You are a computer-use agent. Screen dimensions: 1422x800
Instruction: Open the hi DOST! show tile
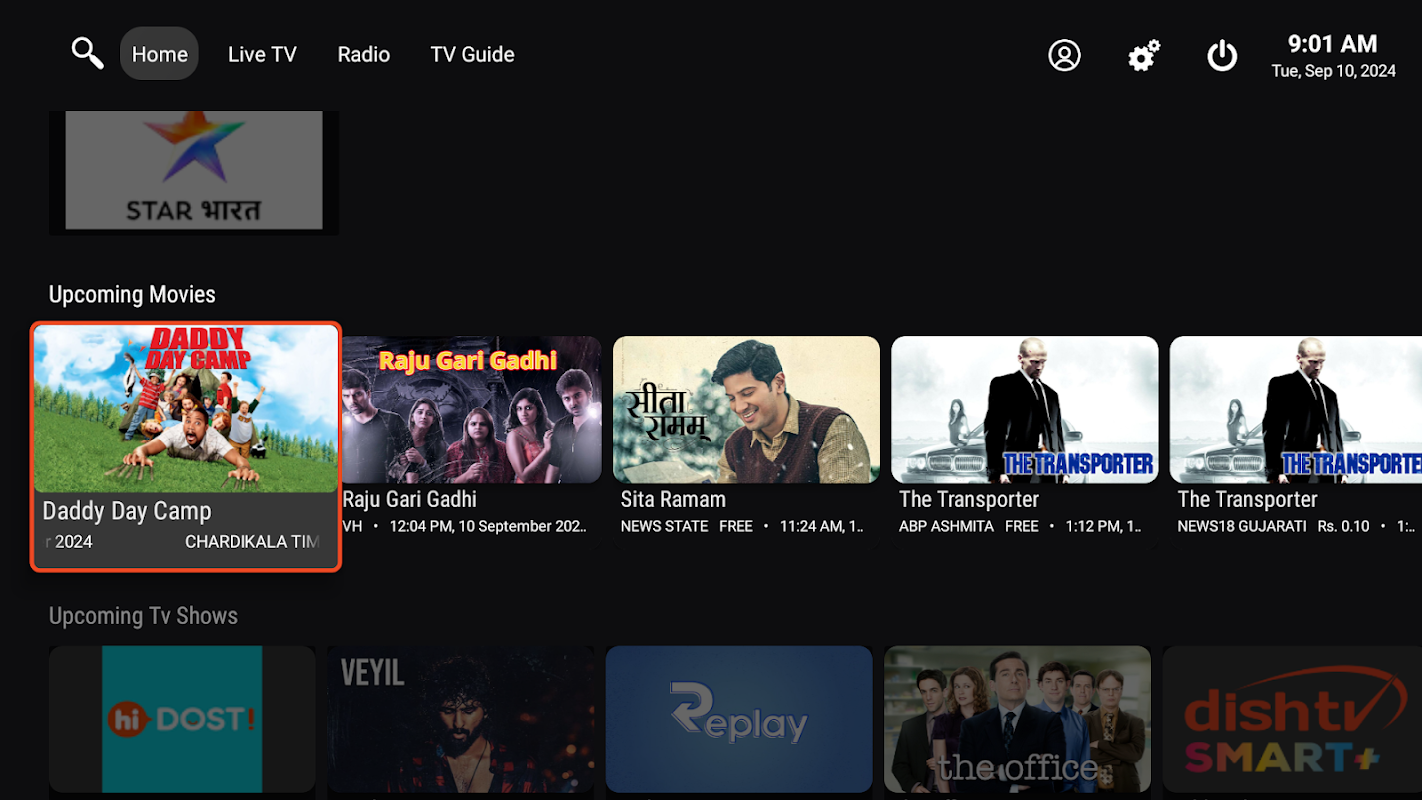tap(182, 719)
